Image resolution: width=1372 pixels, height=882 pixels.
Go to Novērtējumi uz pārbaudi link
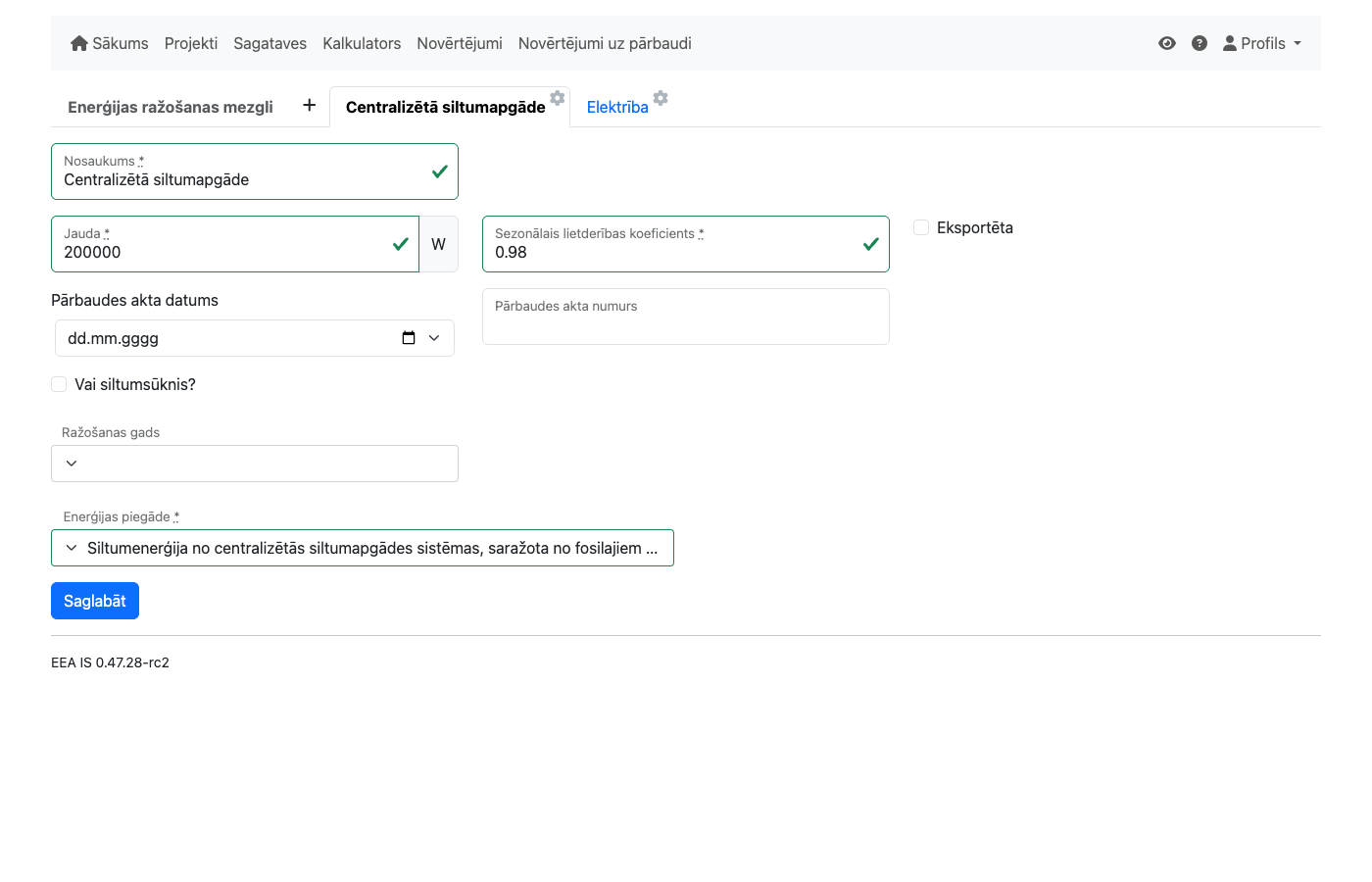coord(605,43)
